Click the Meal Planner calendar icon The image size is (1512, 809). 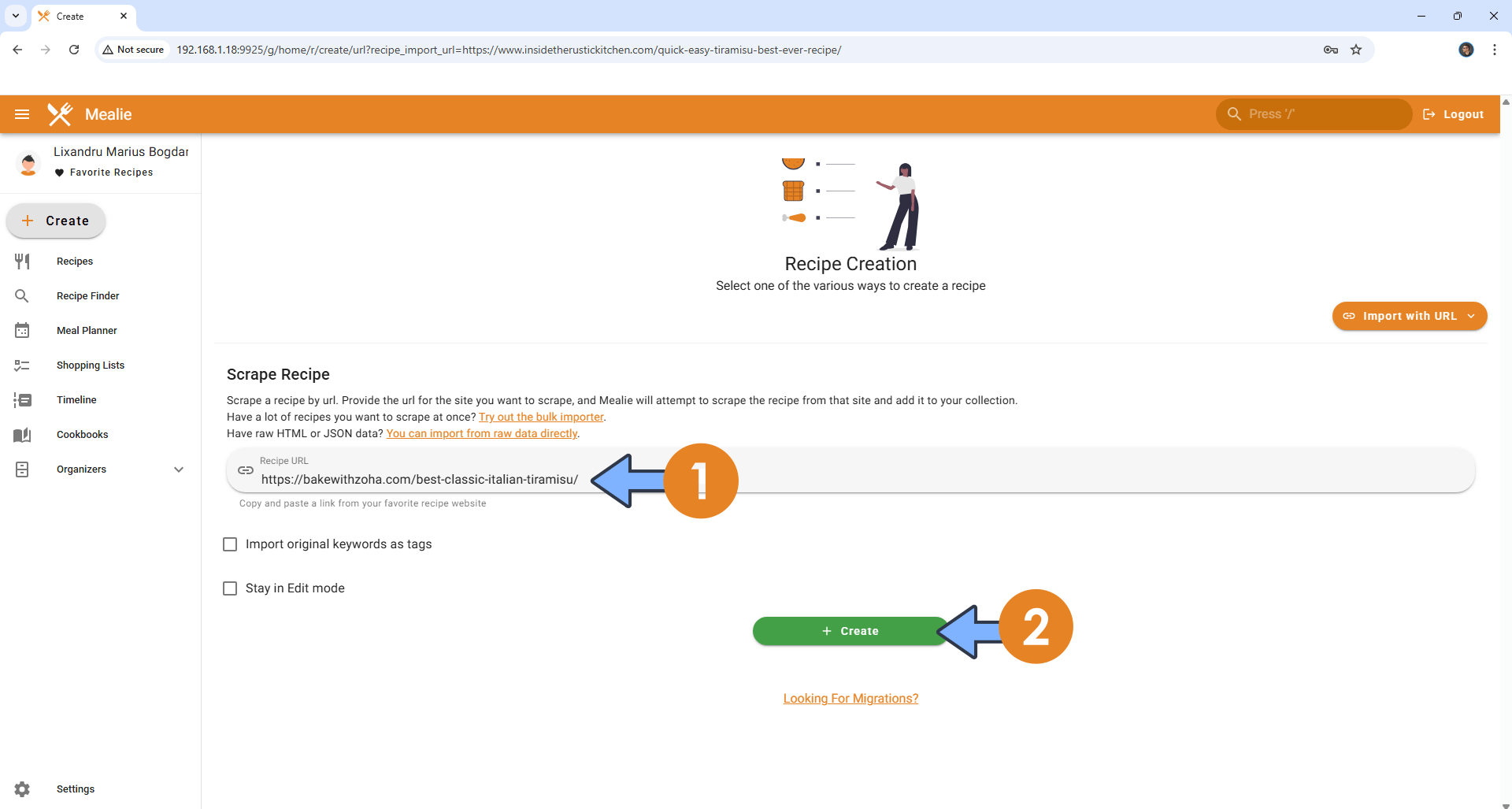point(22,331)
